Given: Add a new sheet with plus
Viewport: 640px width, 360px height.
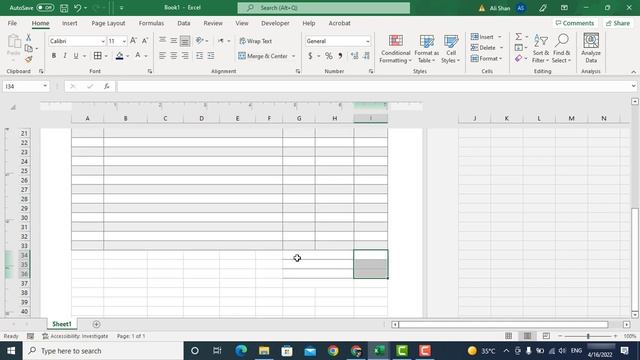Looking at the screenshot, I should [96, 324].
